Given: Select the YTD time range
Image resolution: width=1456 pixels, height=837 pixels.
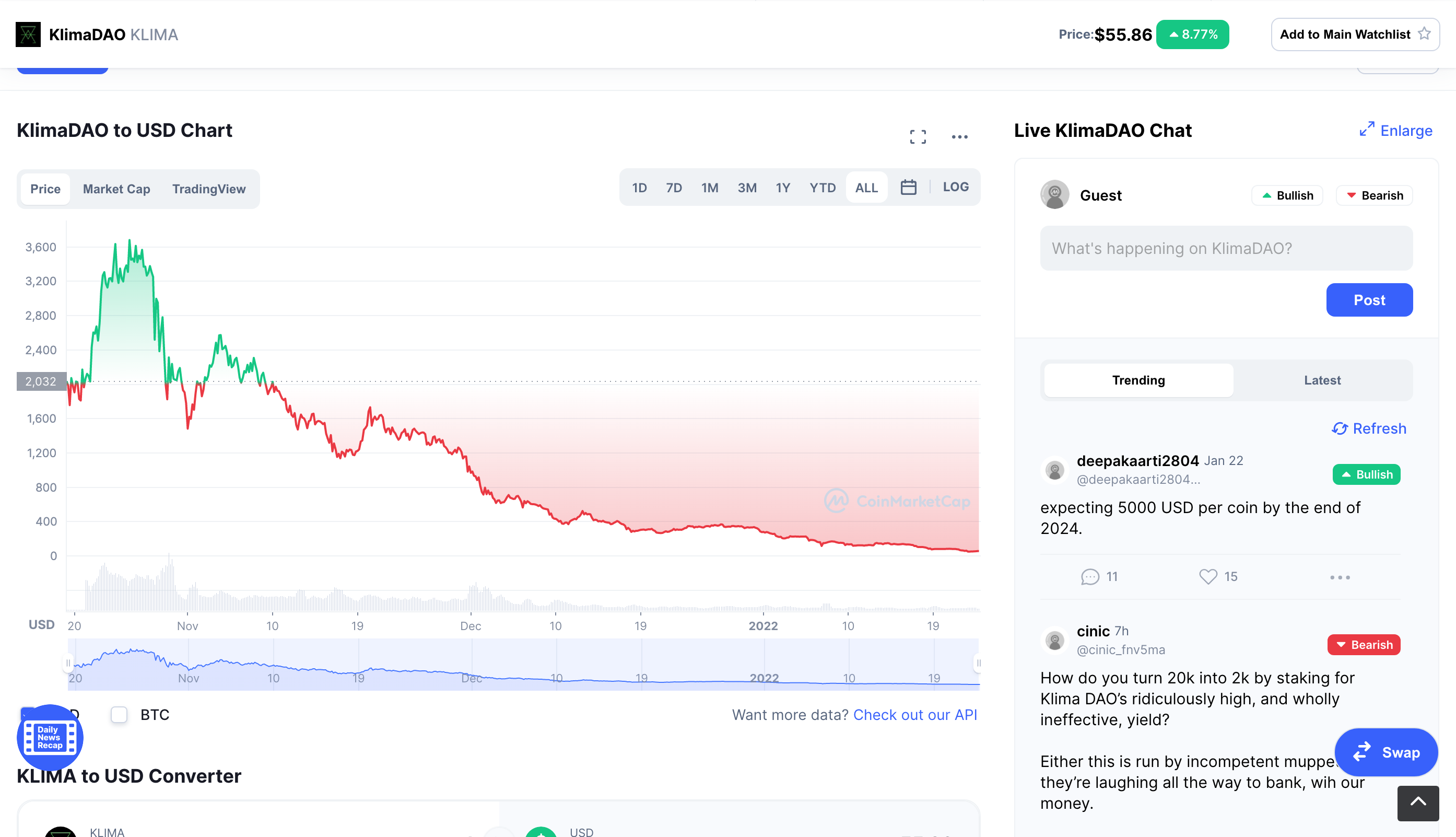Looking at the screenshot, I should [x=822, y=188].
